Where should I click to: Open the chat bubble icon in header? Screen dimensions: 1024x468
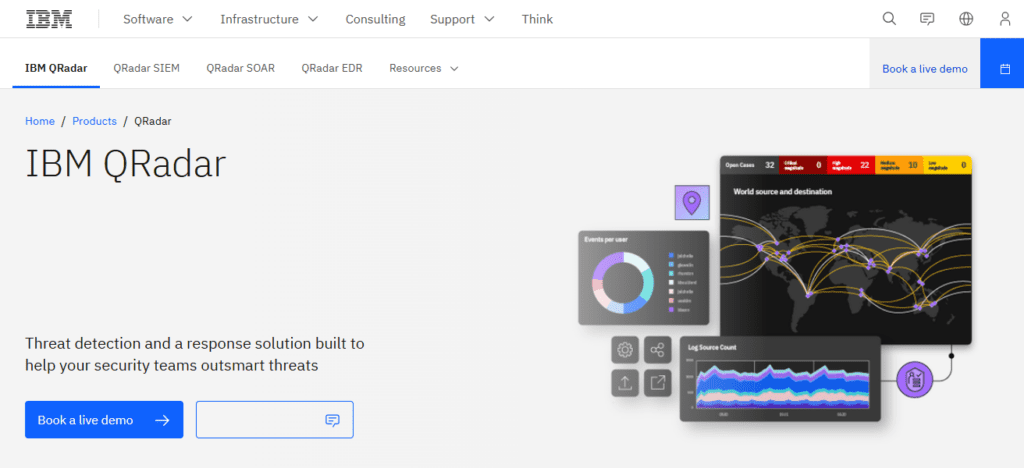927,19
